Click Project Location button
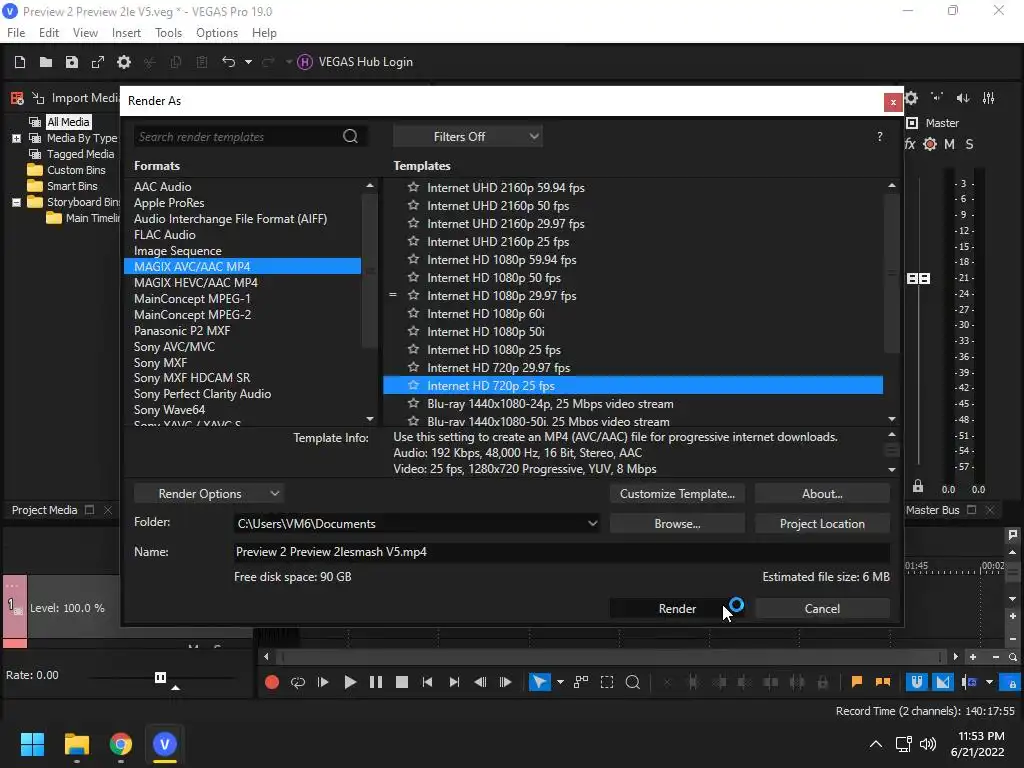Screen dimensions: 1024x768 pos(822,524)
